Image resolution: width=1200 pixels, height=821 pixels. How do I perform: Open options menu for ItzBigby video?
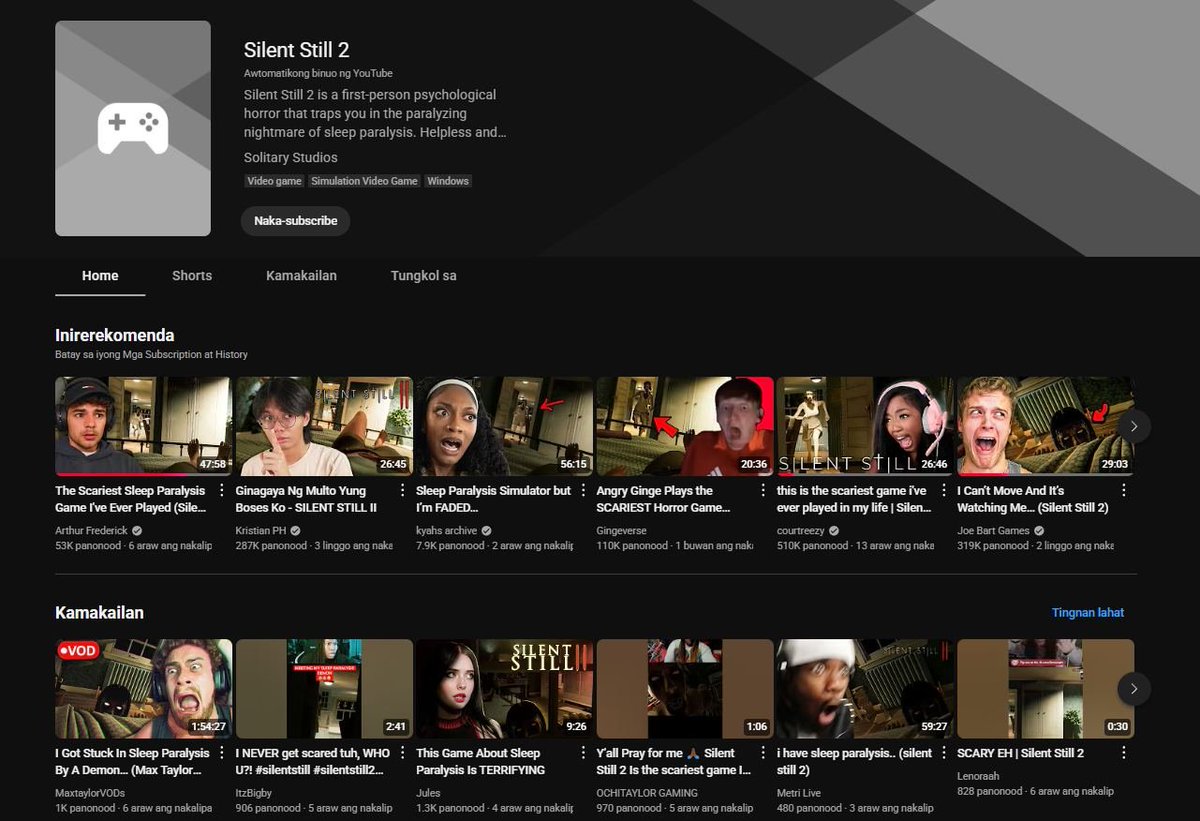coord(402,753)
